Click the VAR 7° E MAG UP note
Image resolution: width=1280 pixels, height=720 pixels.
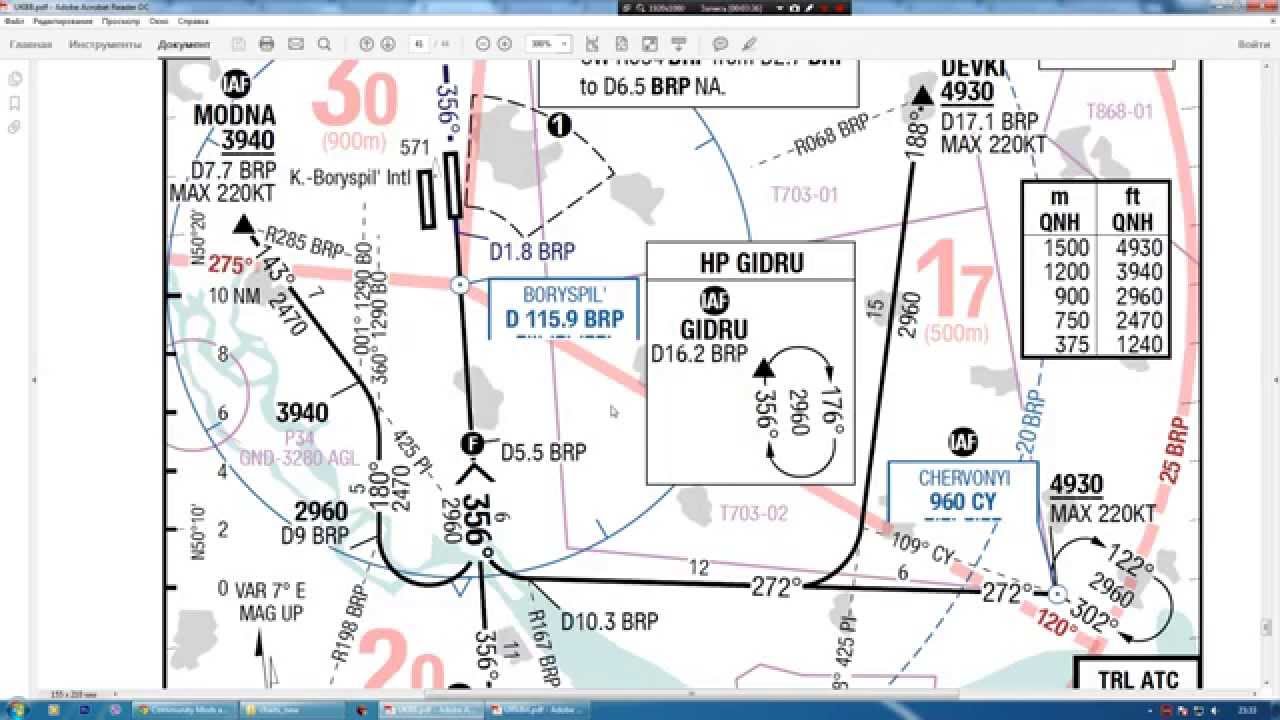270,601
